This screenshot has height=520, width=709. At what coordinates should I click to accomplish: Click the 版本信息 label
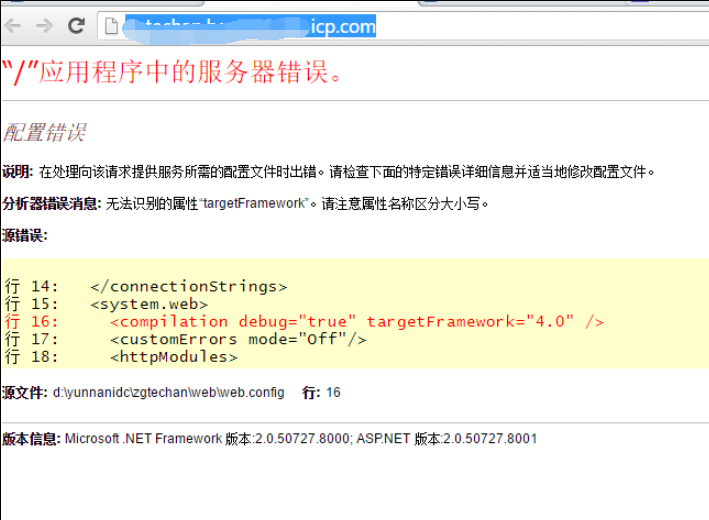point(31,439)
